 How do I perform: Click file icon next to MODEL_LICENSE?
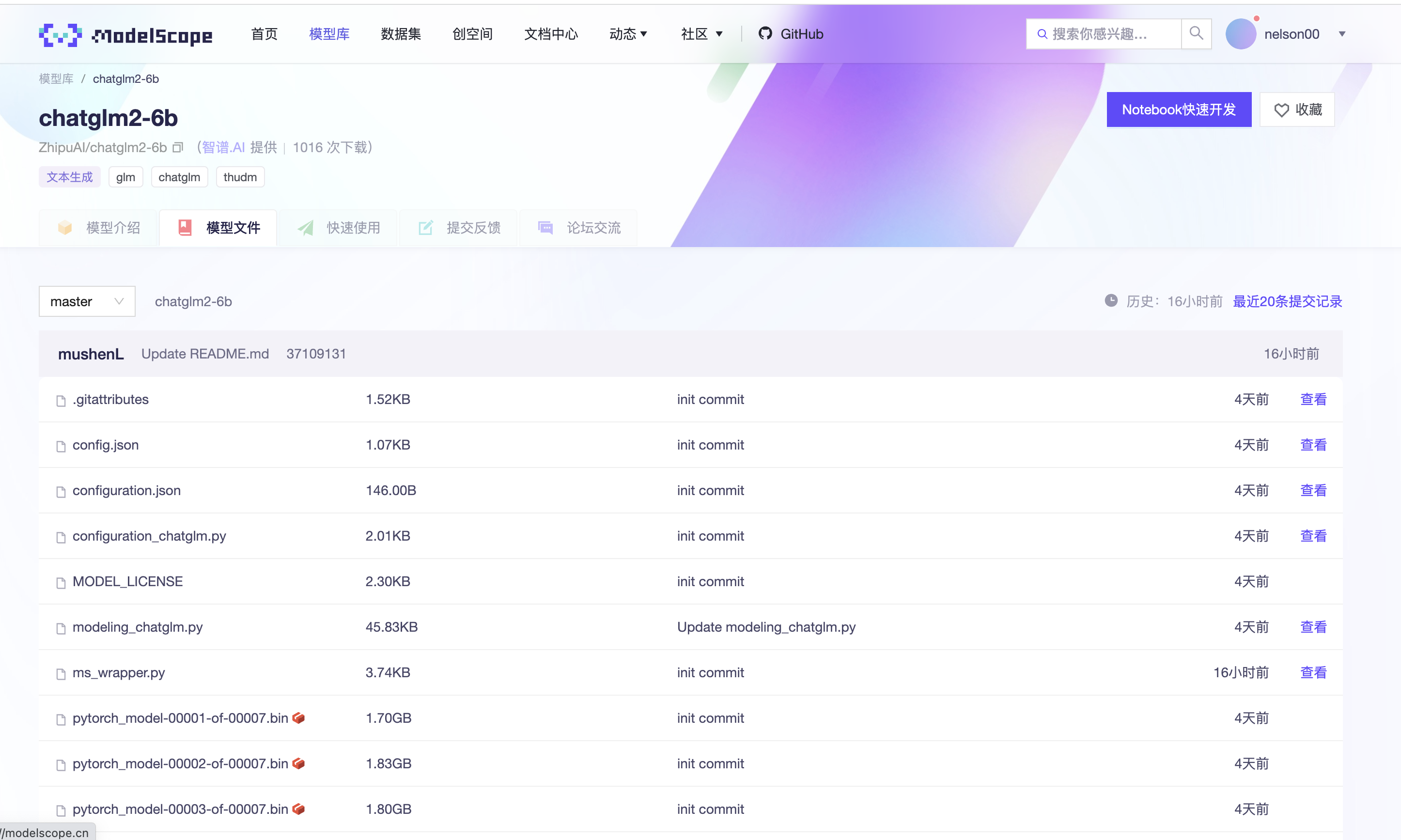61,582
